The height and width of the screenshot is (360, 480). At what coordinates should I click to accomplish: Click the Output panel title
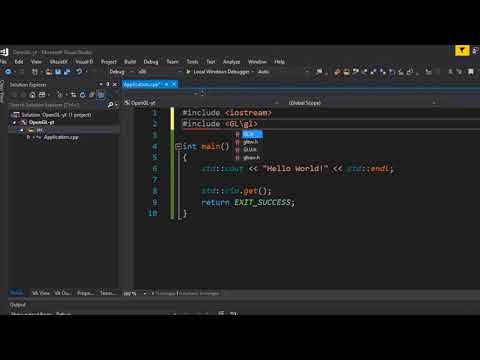(x=18, y=305)
